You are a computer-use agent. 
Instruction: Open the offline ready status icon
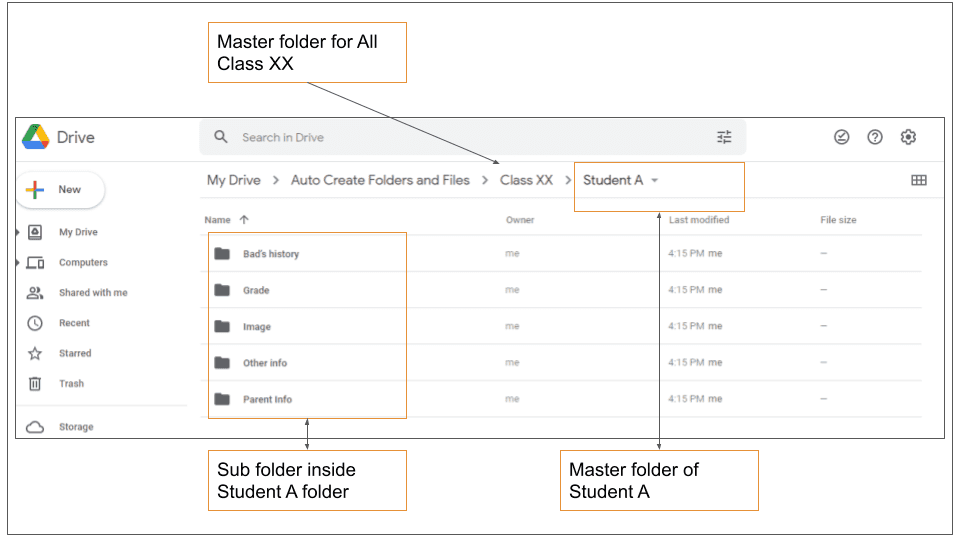(x=842, y=138)
